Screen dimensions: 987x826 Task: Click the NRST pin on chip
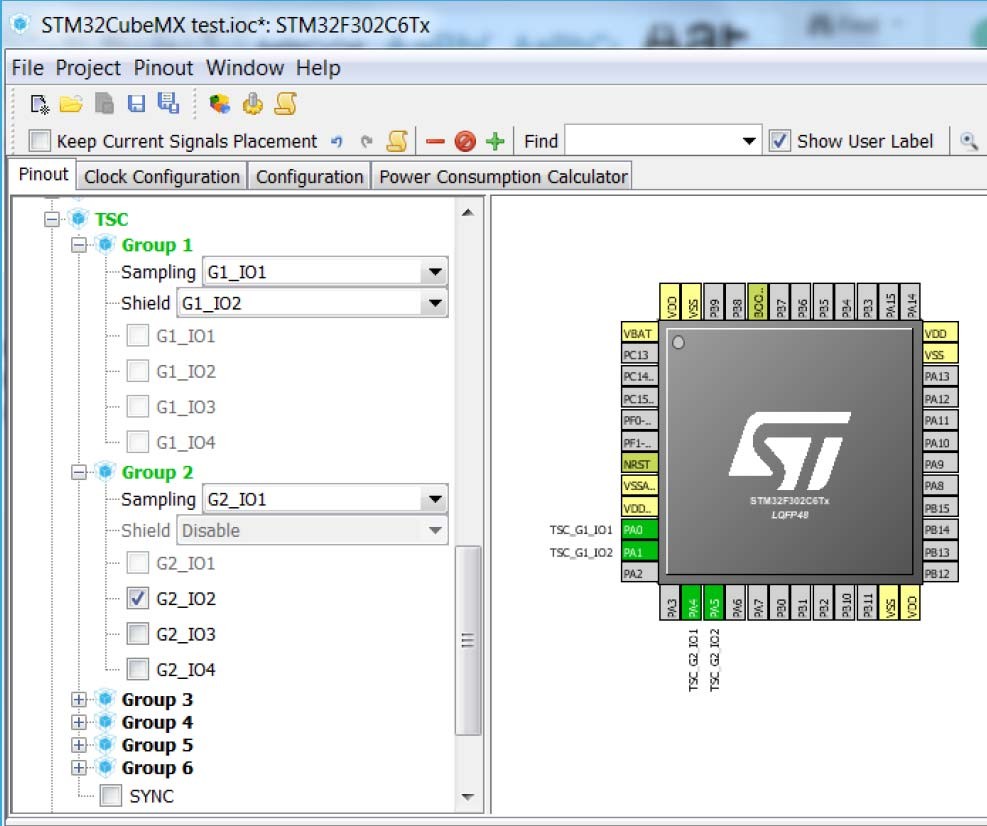pyautogui.click(x=640, y=464)
